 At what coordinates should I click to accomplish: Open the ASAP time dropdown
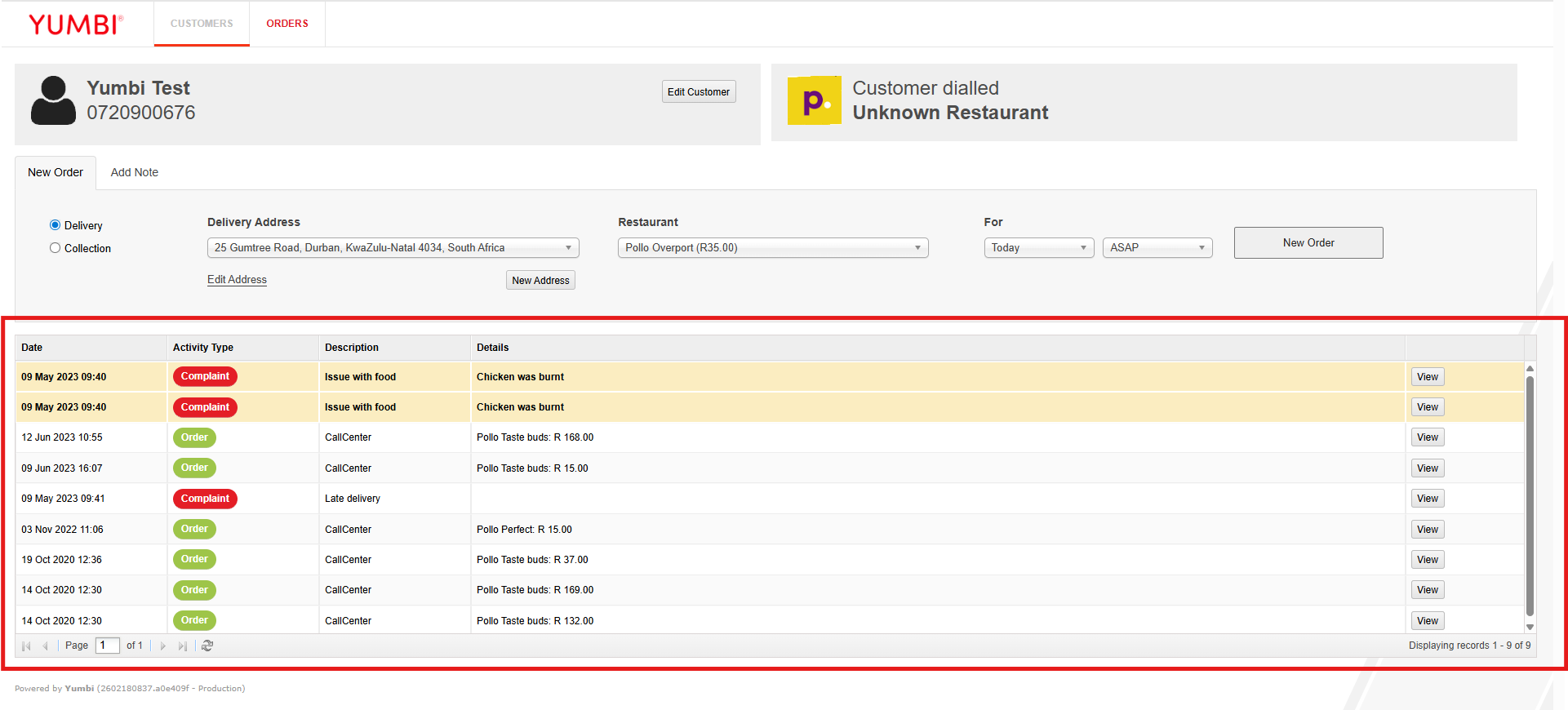click(1157, 248)
